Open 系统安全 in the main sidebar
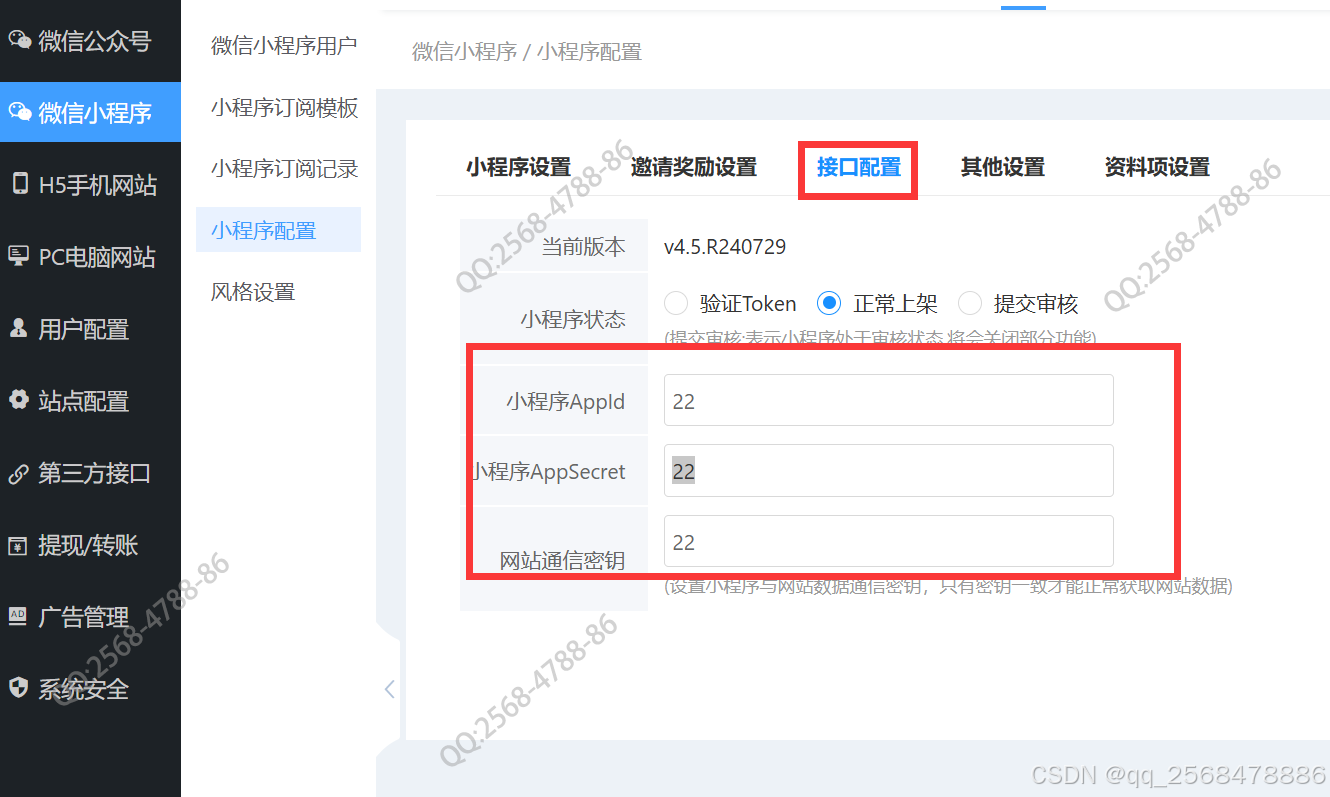Image resolution: width=1330 pixels, height=797 pixels. tap(90, 689)
